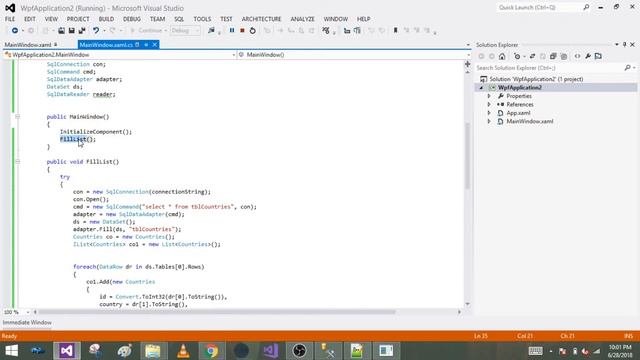Collapse the MainWindow() constructor outline
The height and width of the screenshot is (360, 640).
[x=17, y=117]
